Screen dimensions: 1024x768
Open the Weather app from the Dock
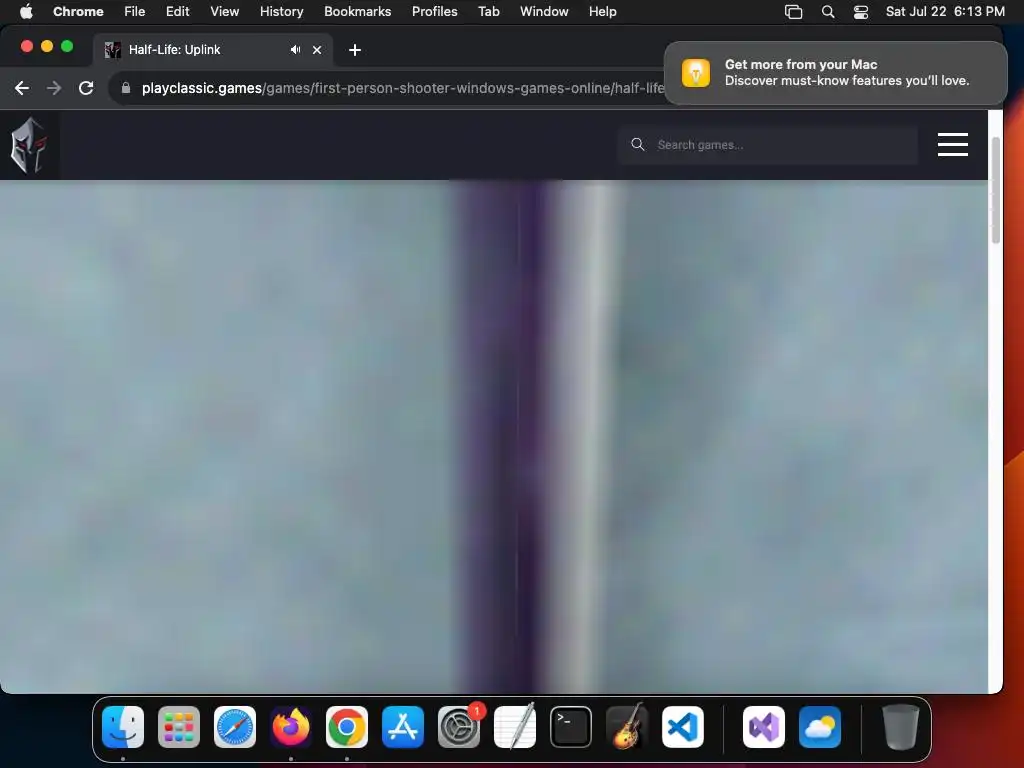[x=820, y=727]
